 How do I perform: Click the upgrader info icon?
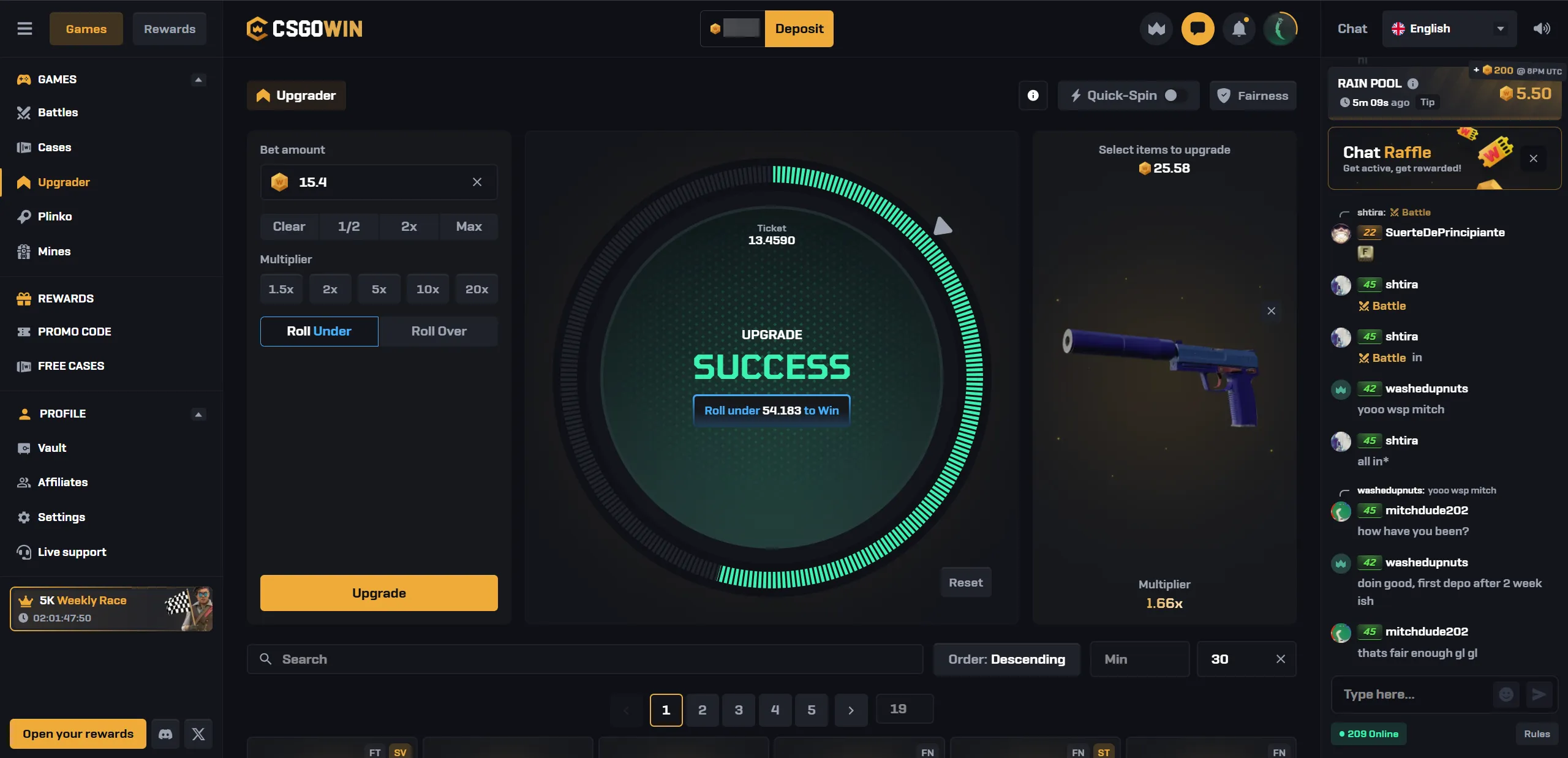coord(1033,96)
